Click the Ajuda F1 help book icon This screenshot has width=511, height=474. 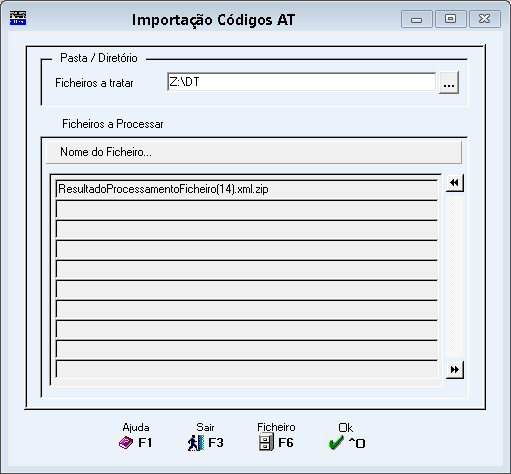[x=126, y=443]
